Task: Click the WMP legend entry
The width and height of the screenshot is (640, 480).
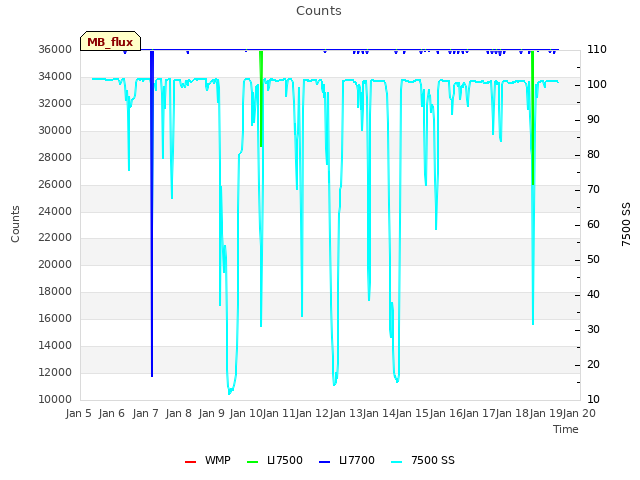Action: point(208,460)
